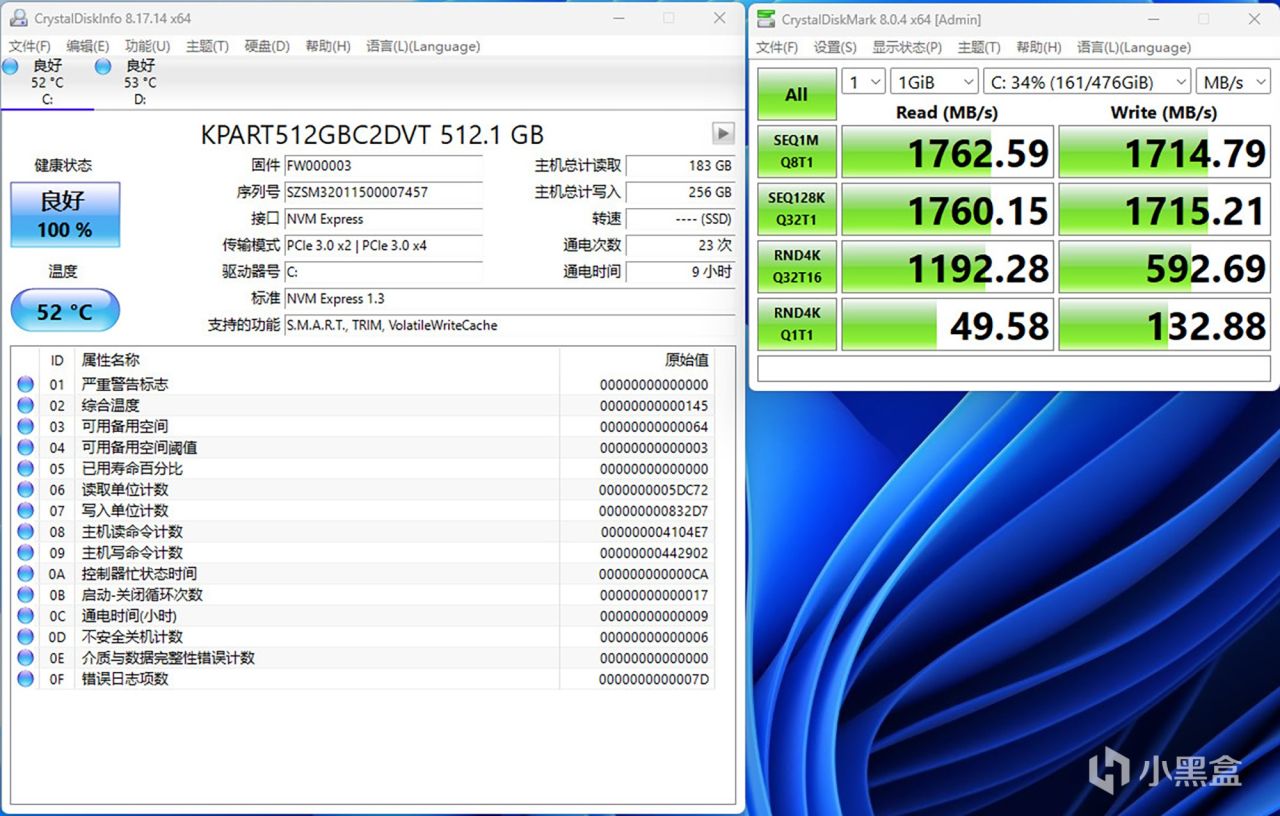
Task: Open the 1GiB test size dropdown
Action: pyautogui.click(x=934, y=82)
